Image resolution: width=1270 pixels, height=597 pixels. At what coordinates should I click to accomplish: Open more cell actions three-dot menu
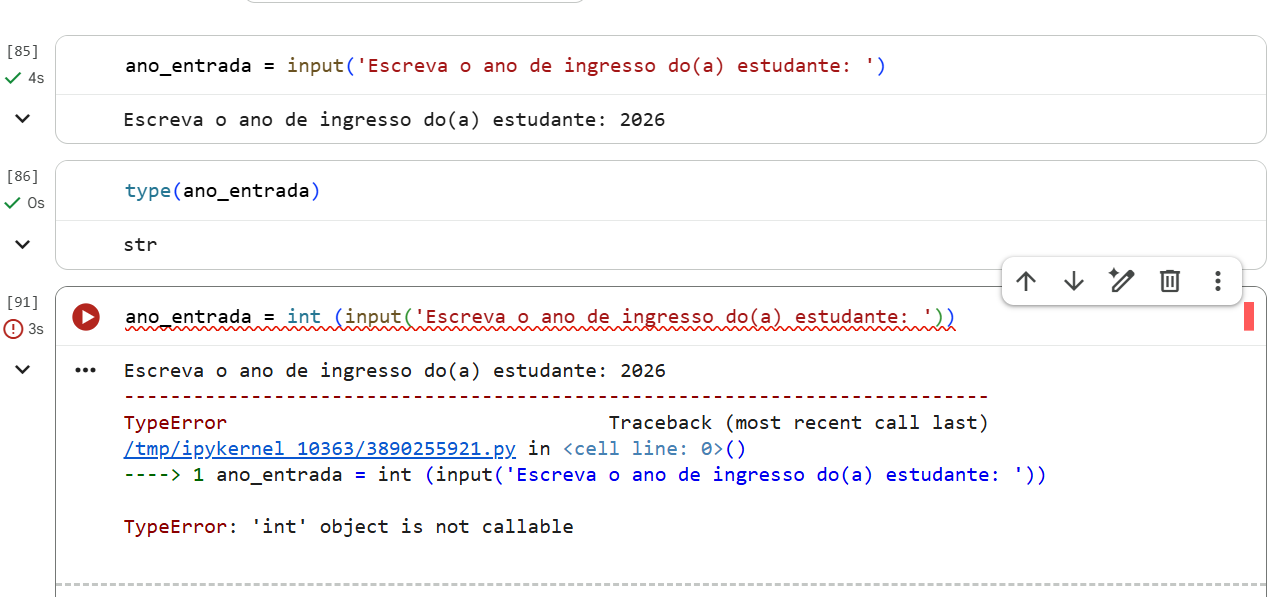[1217, 281]
